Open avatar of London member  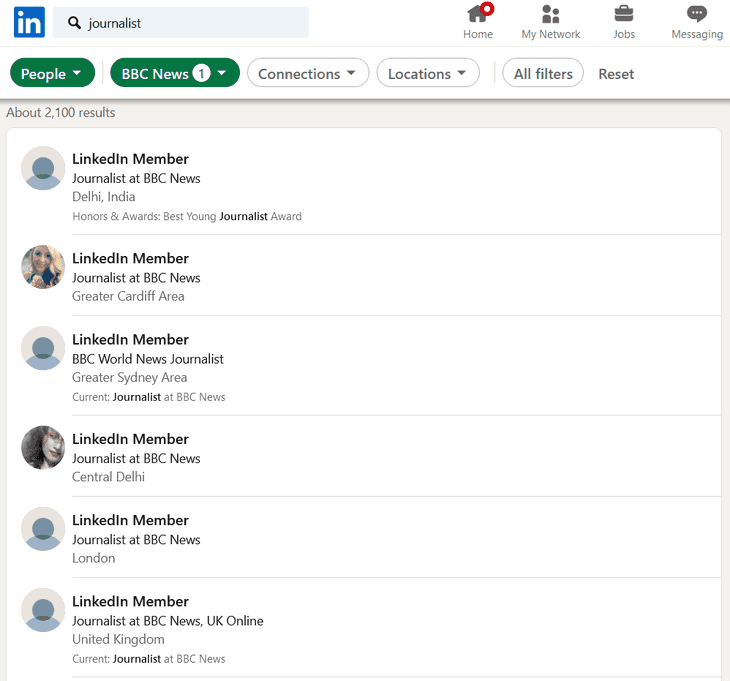click(43, 529)
